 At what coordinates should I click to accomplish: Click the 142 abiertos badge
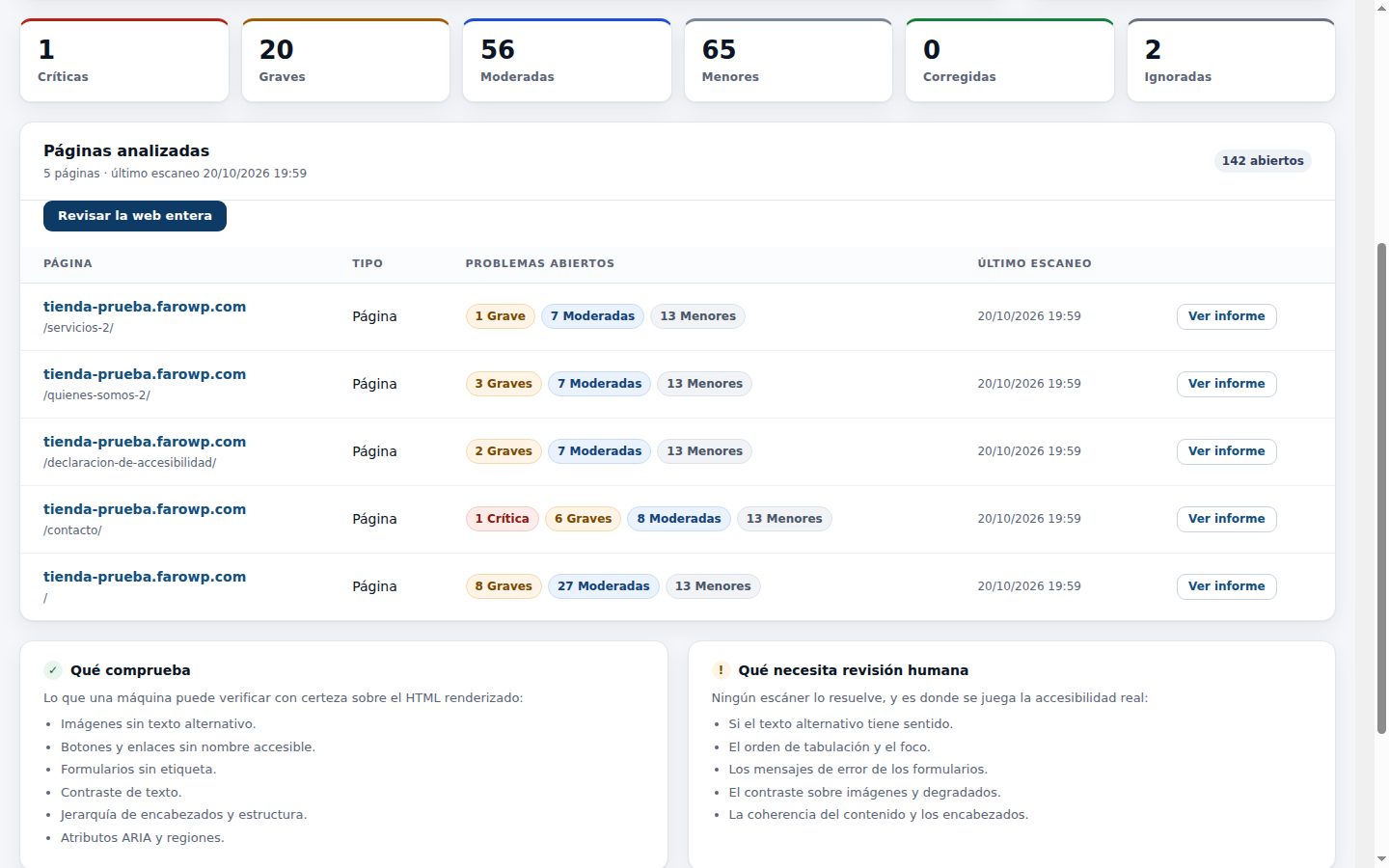click(1263, 161)
